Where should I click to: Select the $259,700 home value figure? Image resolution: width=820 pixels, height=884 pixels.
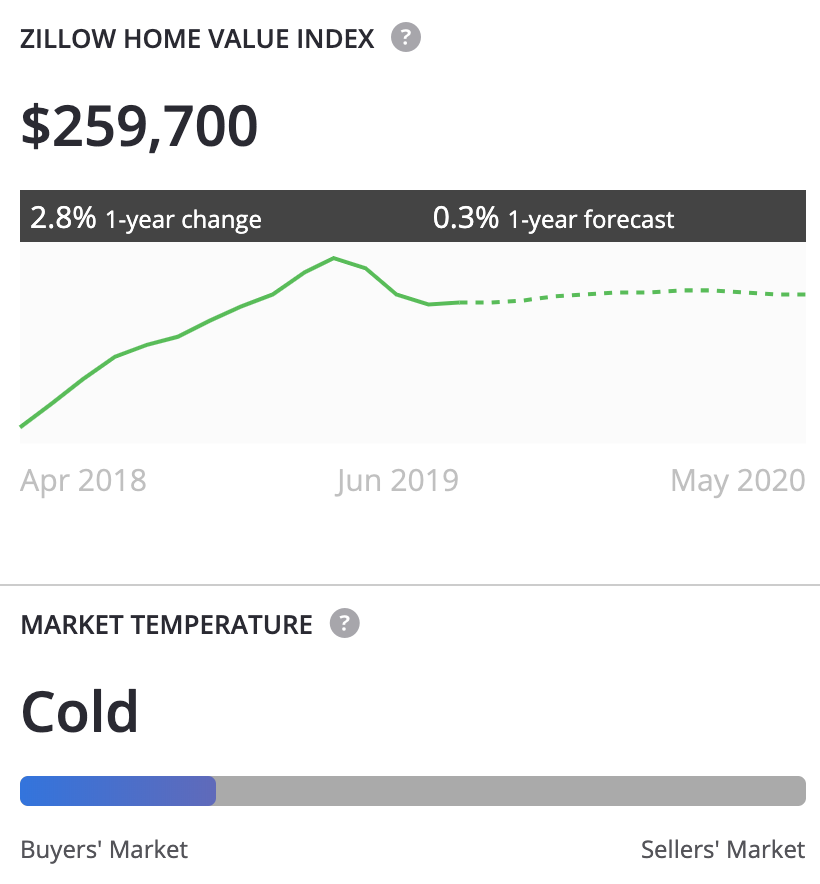139,126
